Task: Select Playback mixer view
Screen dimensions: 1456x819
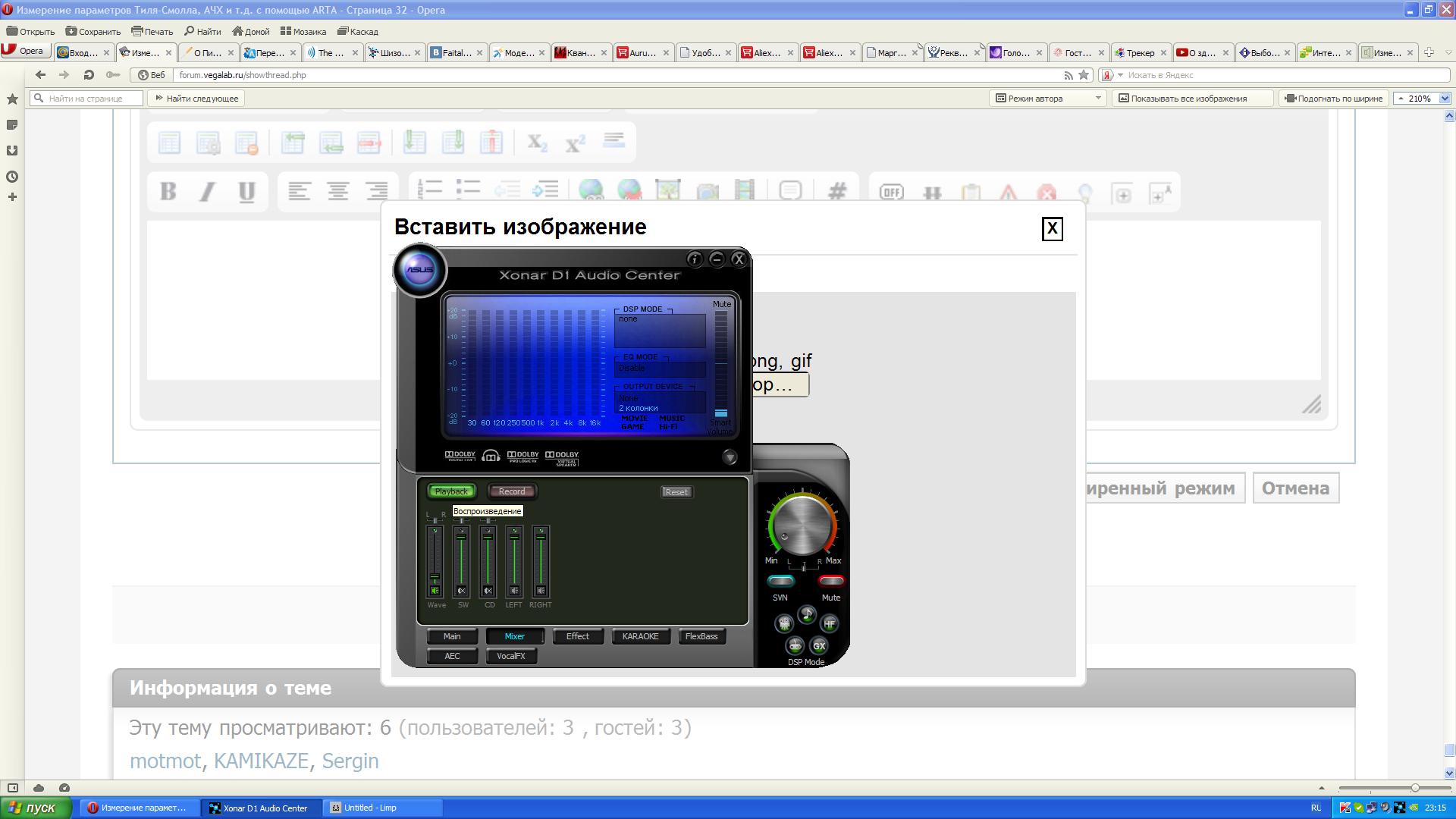Action: pyautogui.click(x=451, y=491)
